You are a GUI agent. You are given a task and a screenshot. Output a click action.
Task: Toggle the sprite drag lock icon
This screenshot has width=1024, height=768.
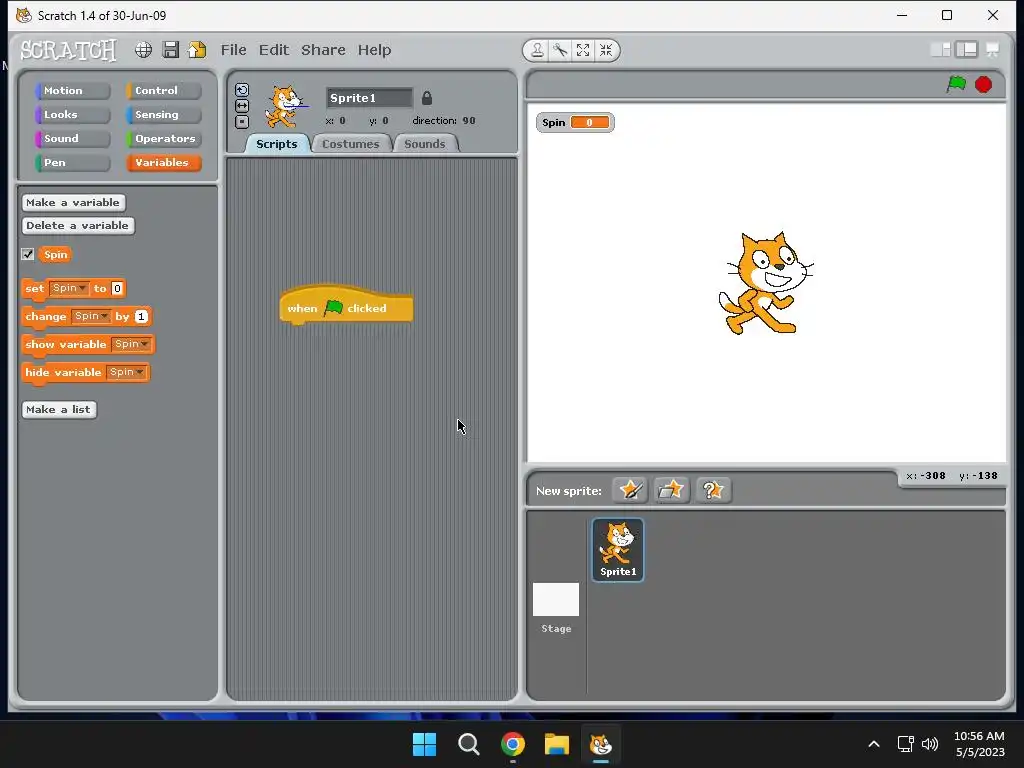(426, 98)
